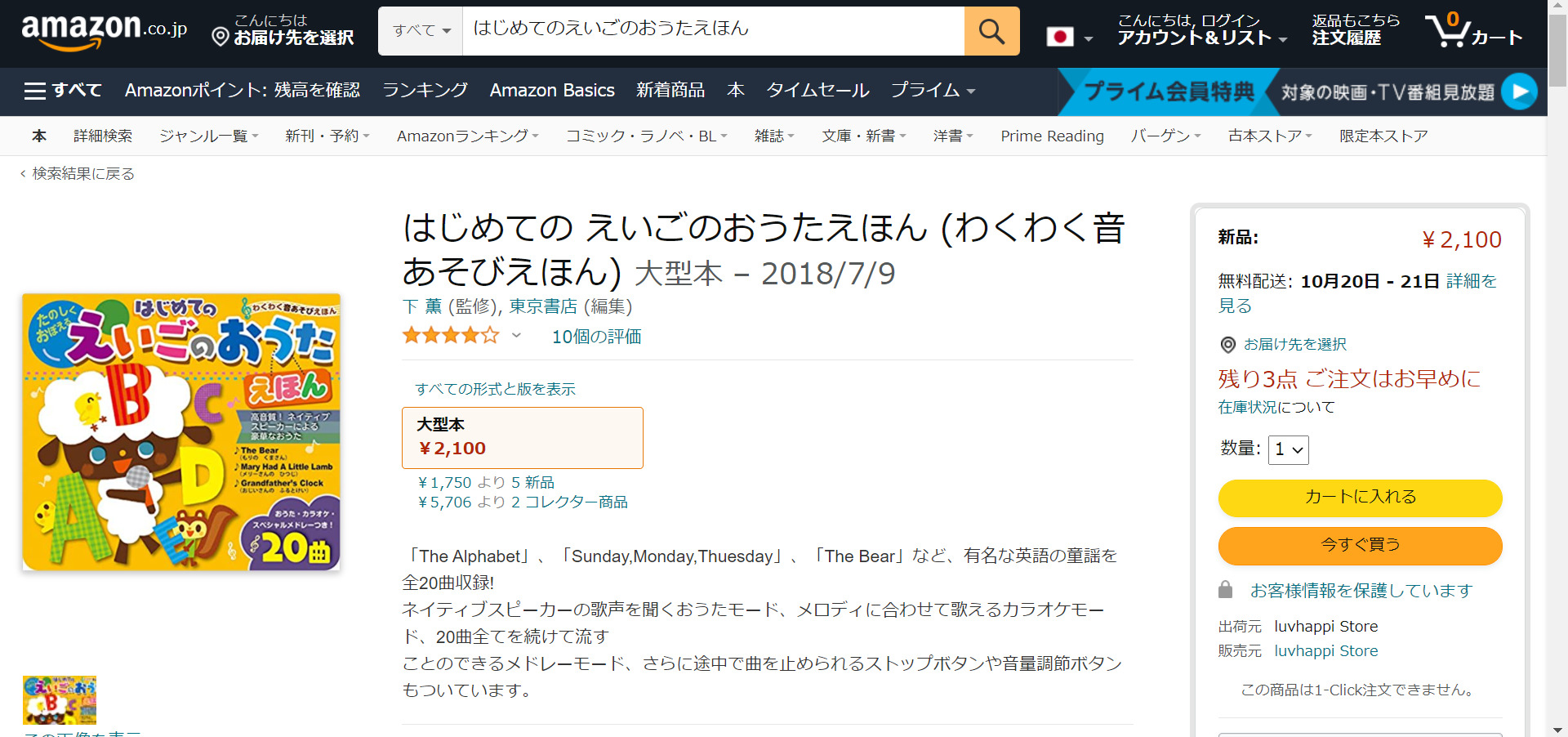1568x737 pixels.
Task: Open ¥1,750 より 5 新品 offers
Action: tap(486, 483)
